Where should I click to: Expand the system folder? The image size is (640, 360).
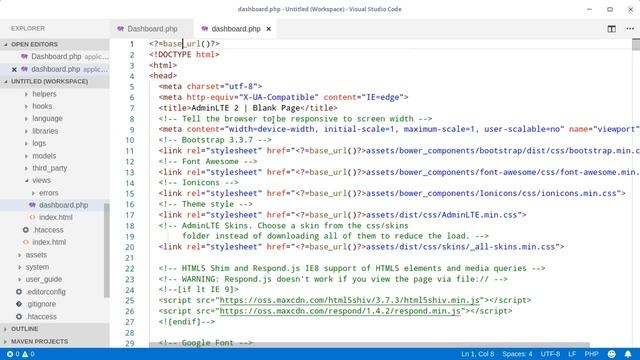(x=37, y=267)
